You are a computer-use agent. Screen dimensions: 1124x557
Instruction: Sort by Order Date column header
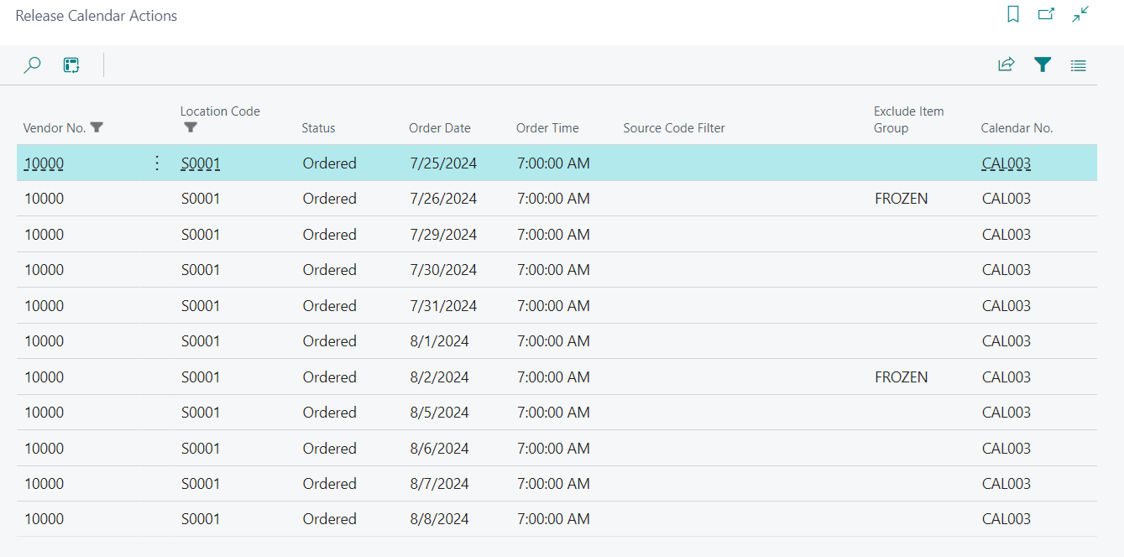439,128
